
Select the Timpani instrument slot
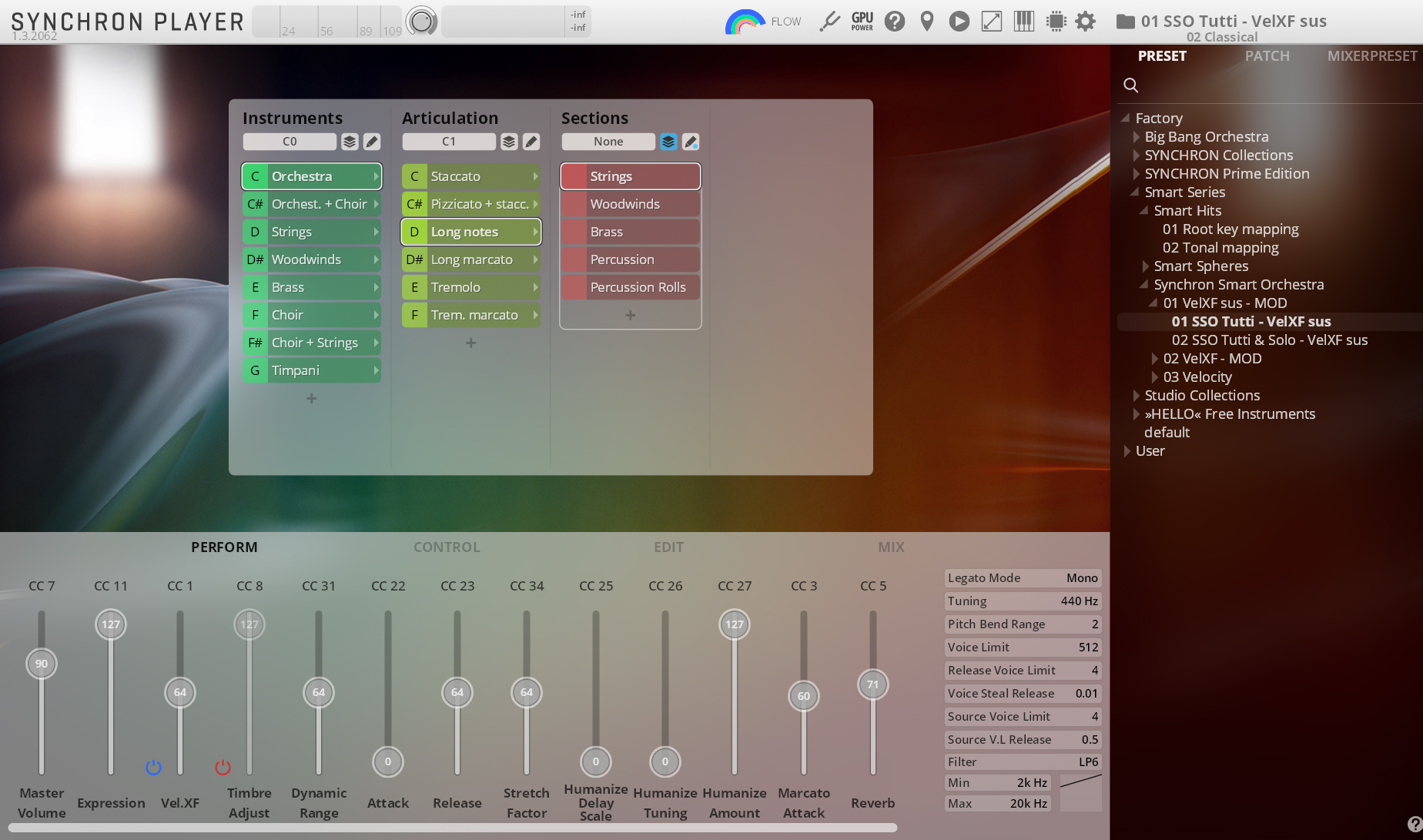pyautogui.click(x=312, y=370)
